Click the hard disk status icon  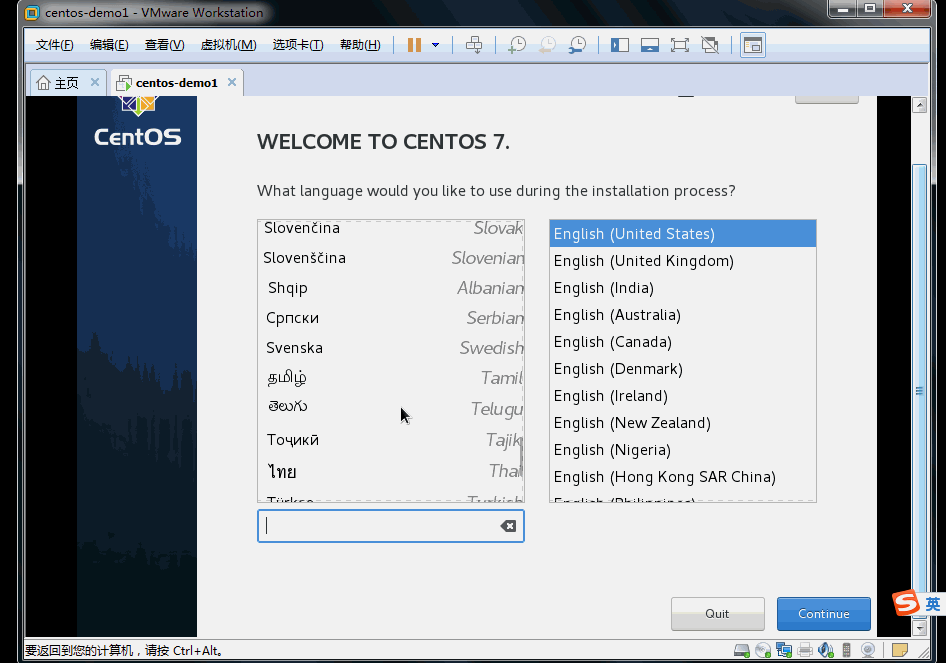point(741,650)
